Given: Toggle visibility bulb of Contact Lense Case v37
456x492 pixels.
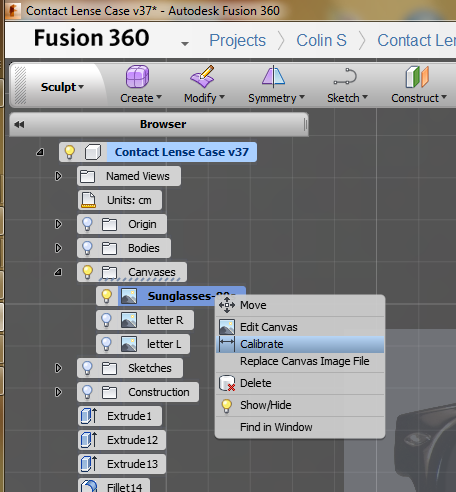Looking at the screenshot, I should [x=70, y=152].
